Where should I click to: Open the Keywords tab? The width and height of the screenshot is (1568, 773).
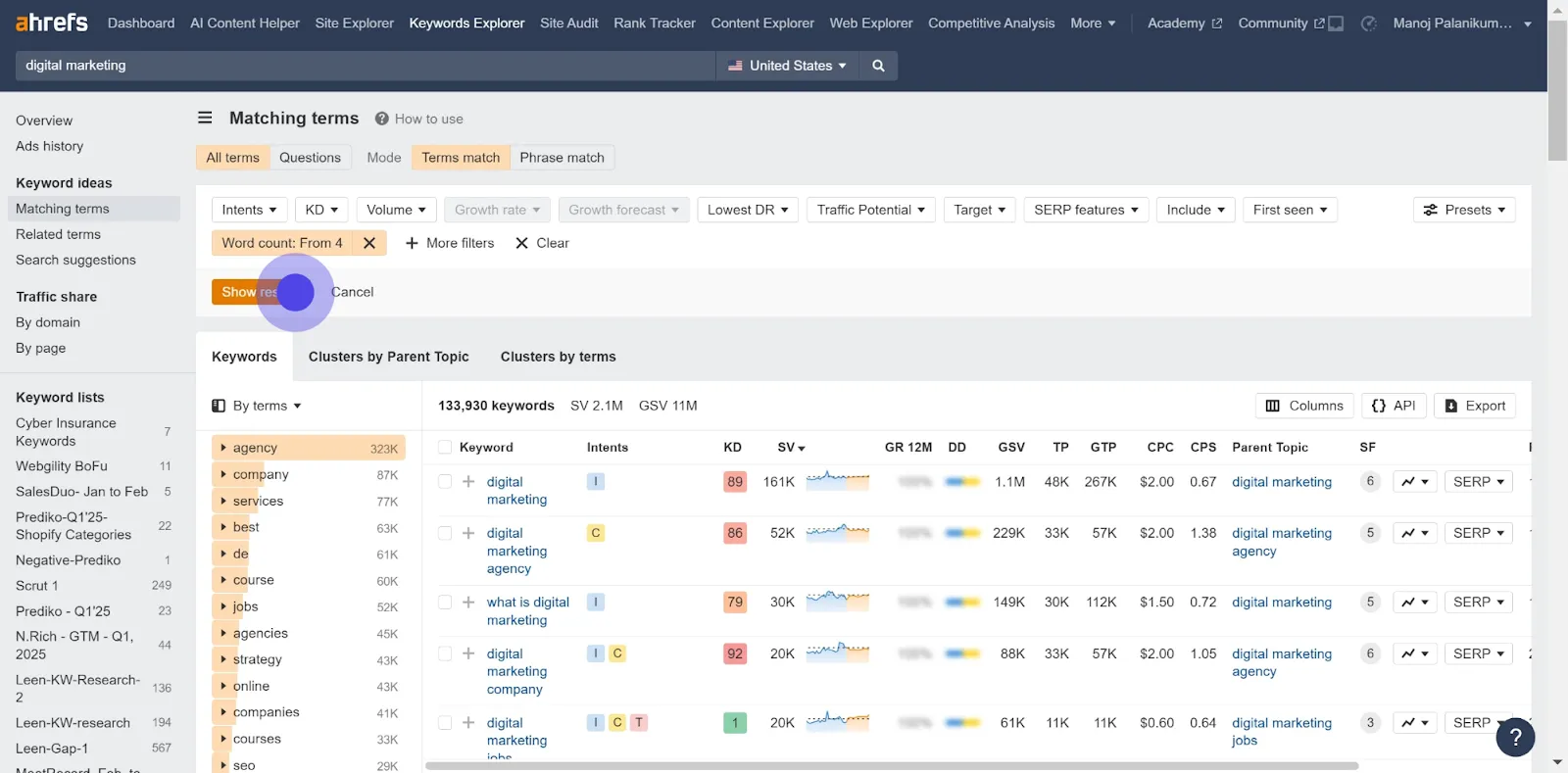(x=244, y=357)
